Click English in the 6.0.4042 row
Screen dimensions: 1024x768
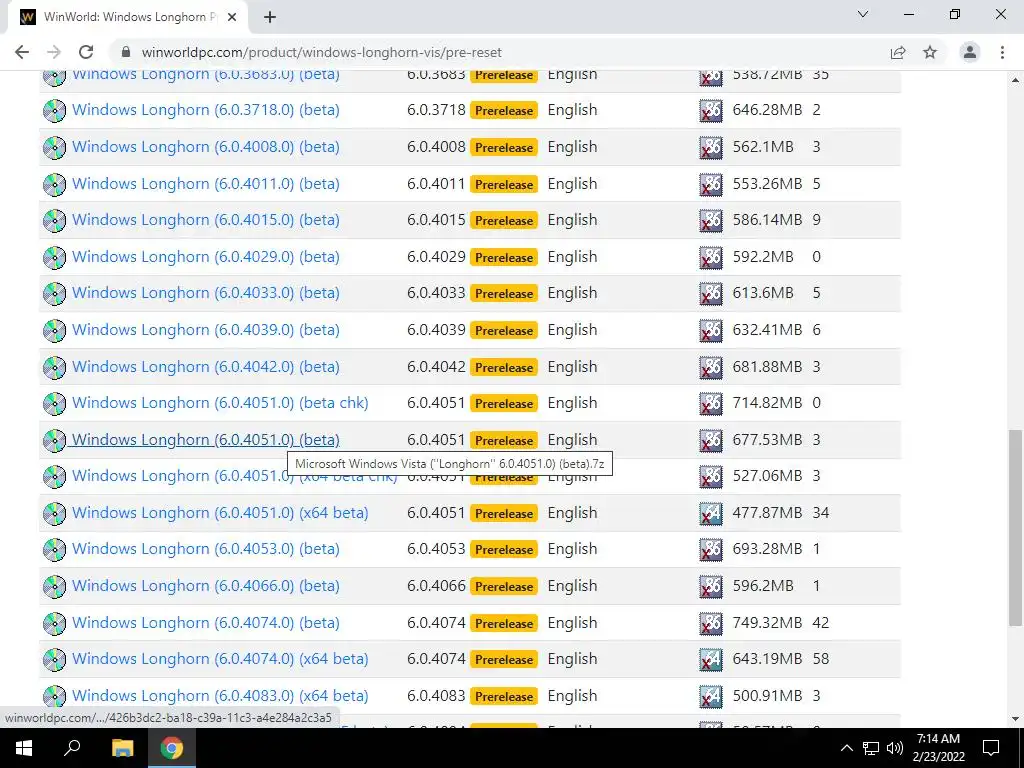(572, 367)
